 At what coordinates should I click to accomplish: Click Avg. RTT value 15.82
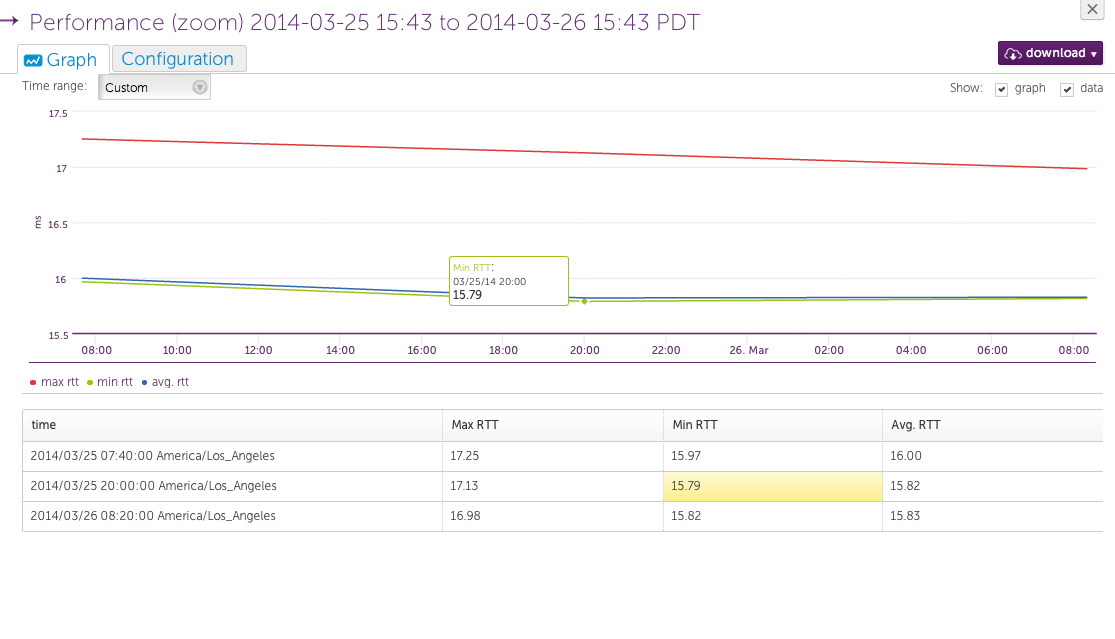(905, 486)
